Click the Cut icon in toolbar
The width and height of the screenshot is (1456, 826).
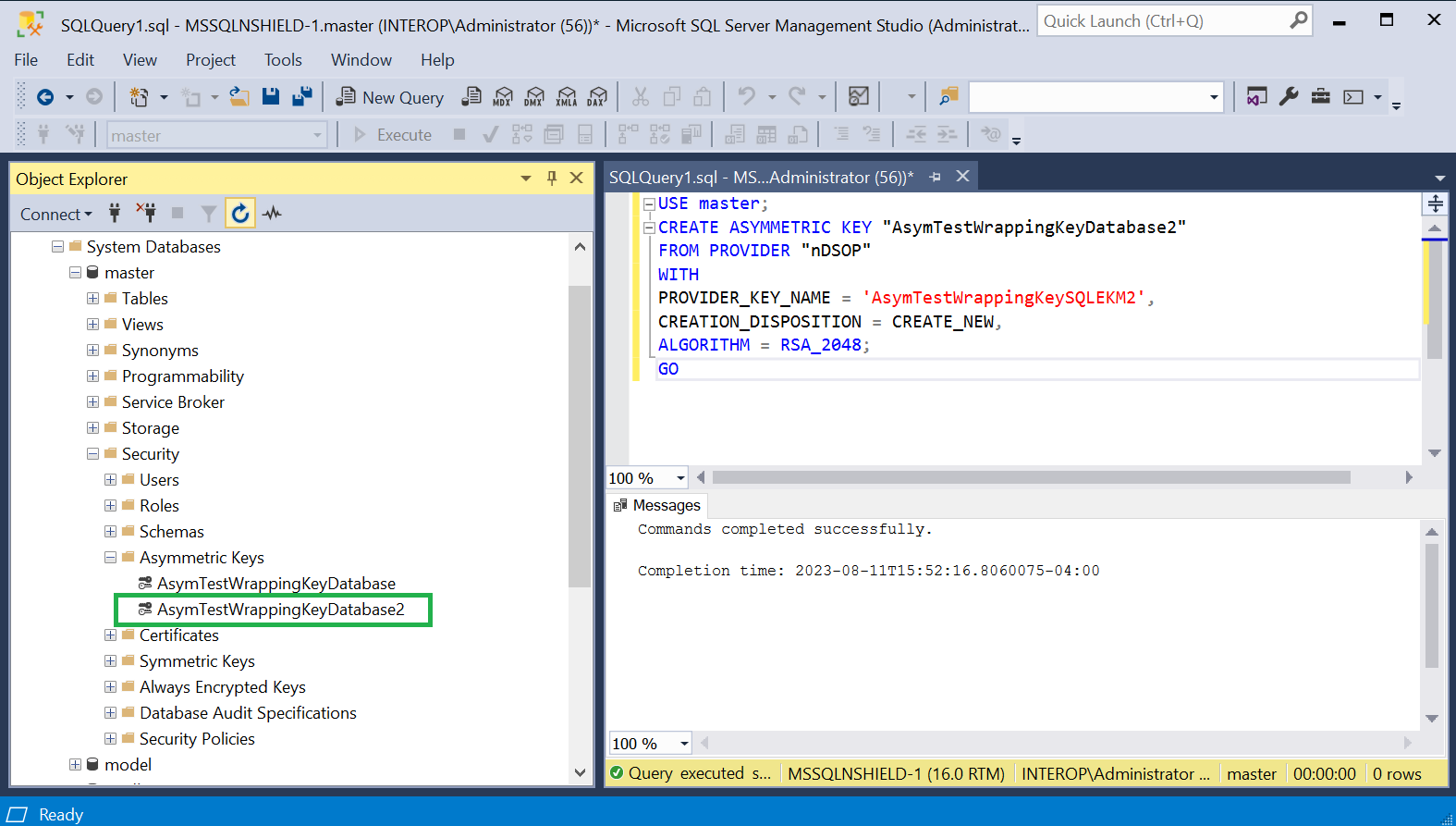(x=640, y=96)
